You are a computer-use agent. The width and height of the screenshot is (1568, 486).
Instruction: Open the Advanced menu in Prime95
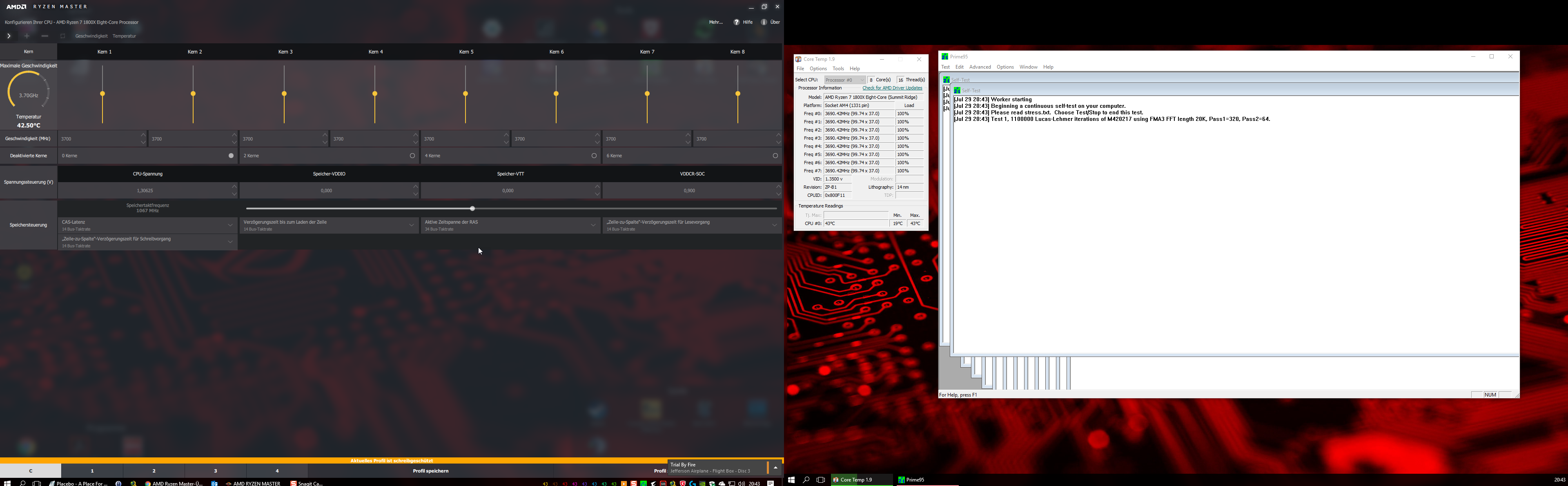(x=980, y=67)
